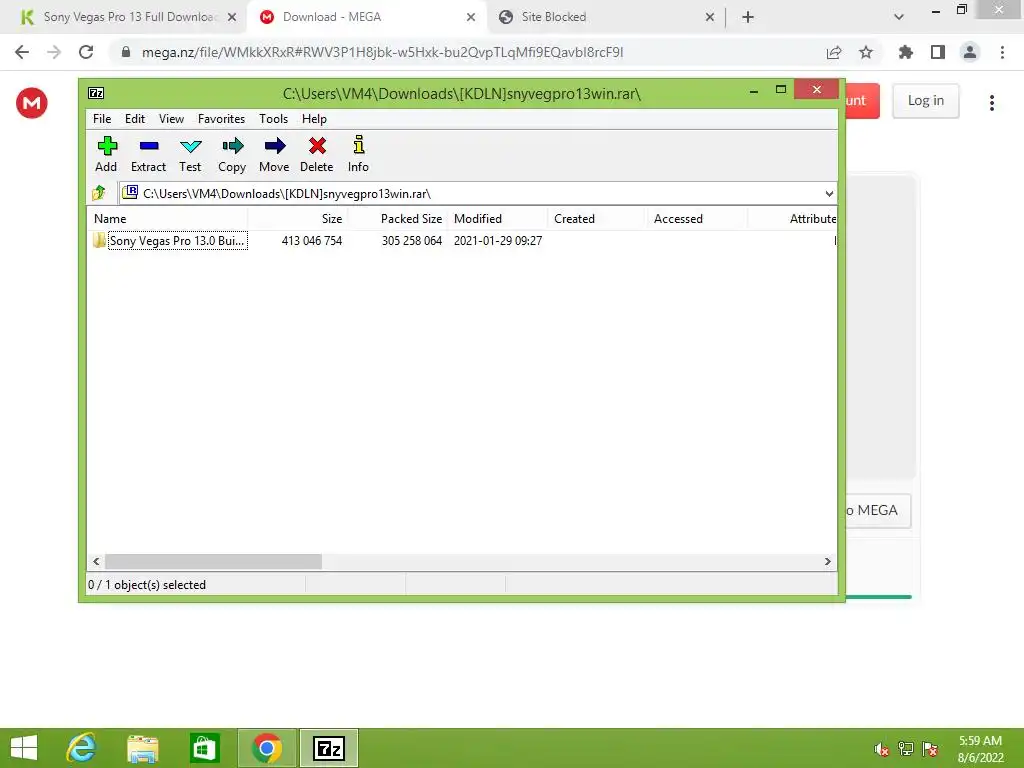The image size is (1024, 768).
Task: Switch to Download - MEGA tab
Action: click(x=366, y=17)
